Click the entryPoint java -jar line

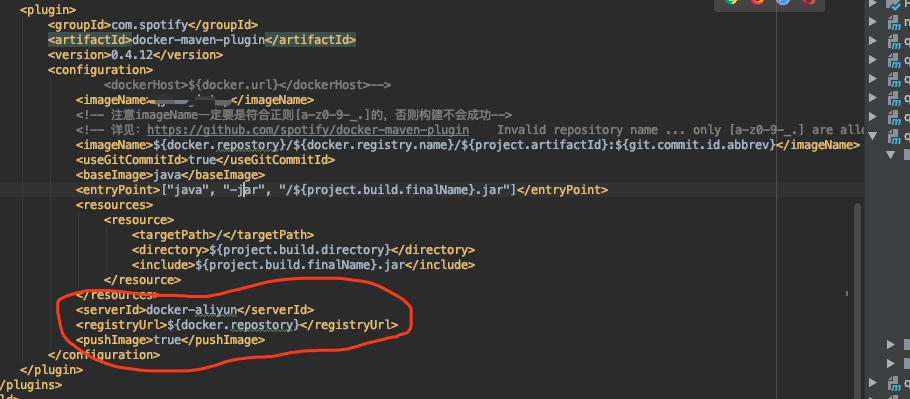(x=341, y=190)
